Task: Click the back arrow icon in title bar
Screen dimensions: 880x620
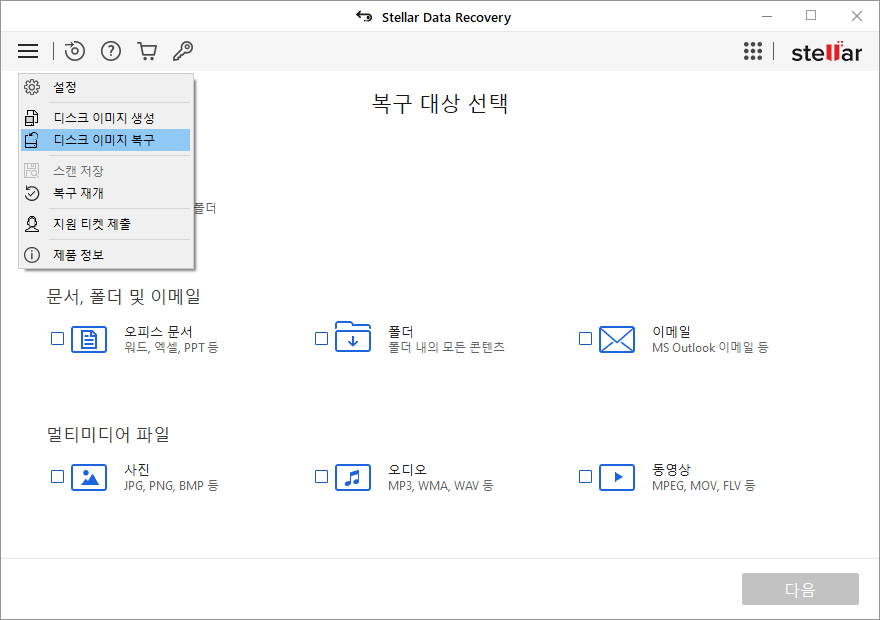Action: tap(364, 17)
